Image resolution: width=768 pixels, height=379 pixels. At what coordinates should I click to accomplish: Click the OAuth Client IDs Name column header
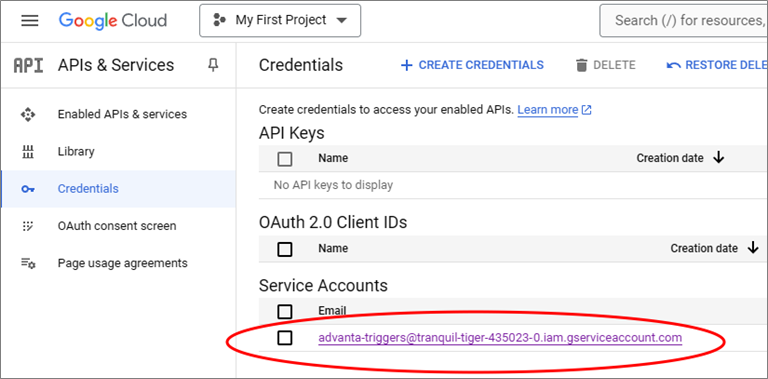(x=333, y=248)
